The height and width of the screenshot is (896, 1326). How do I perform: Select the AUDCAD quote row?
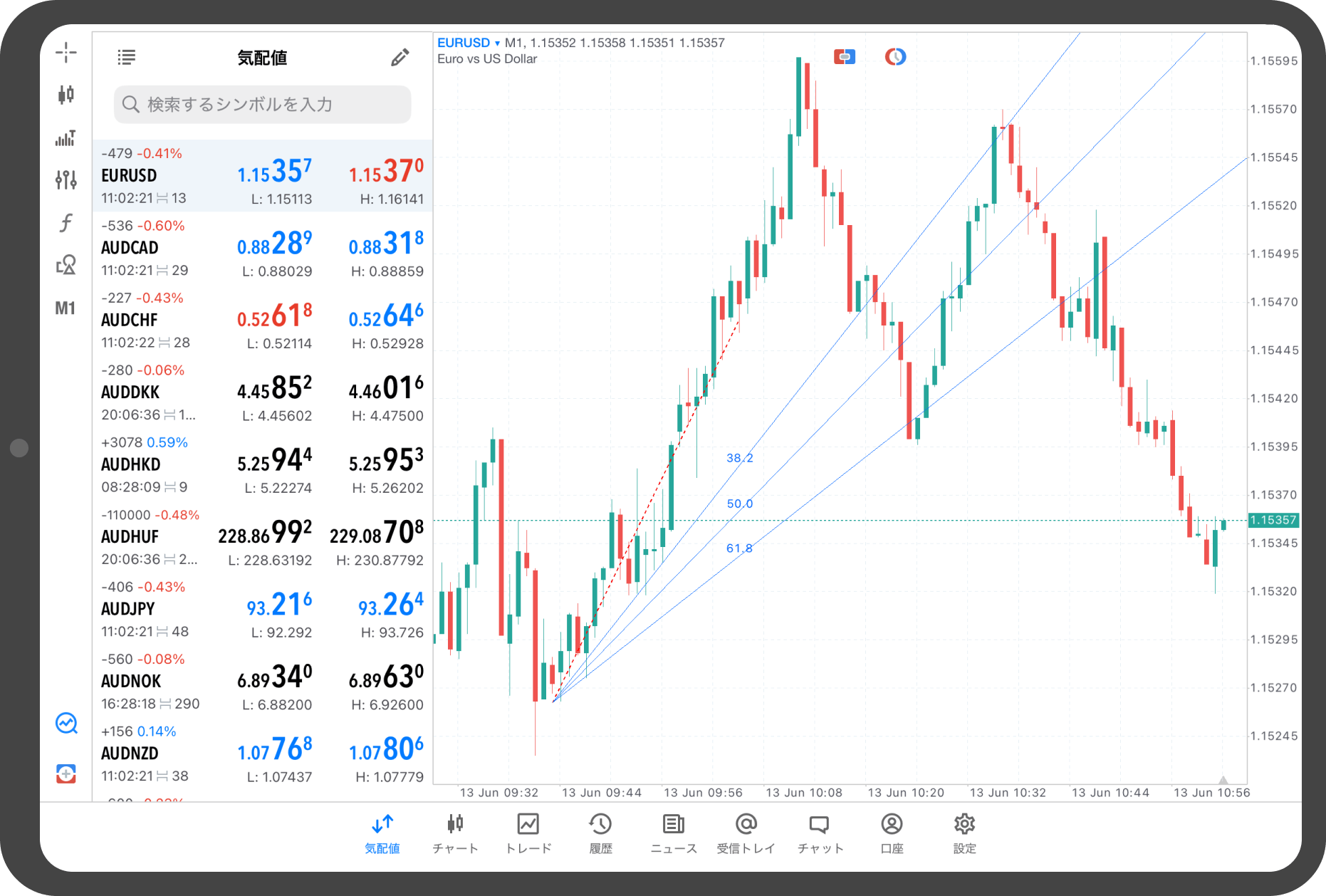tap(262, 248)
